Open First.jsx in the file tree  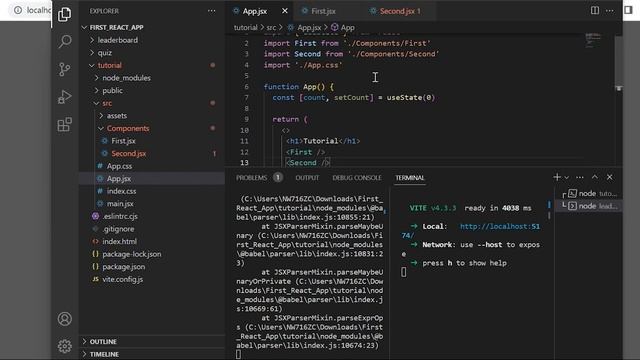click(x=123, y=141)
